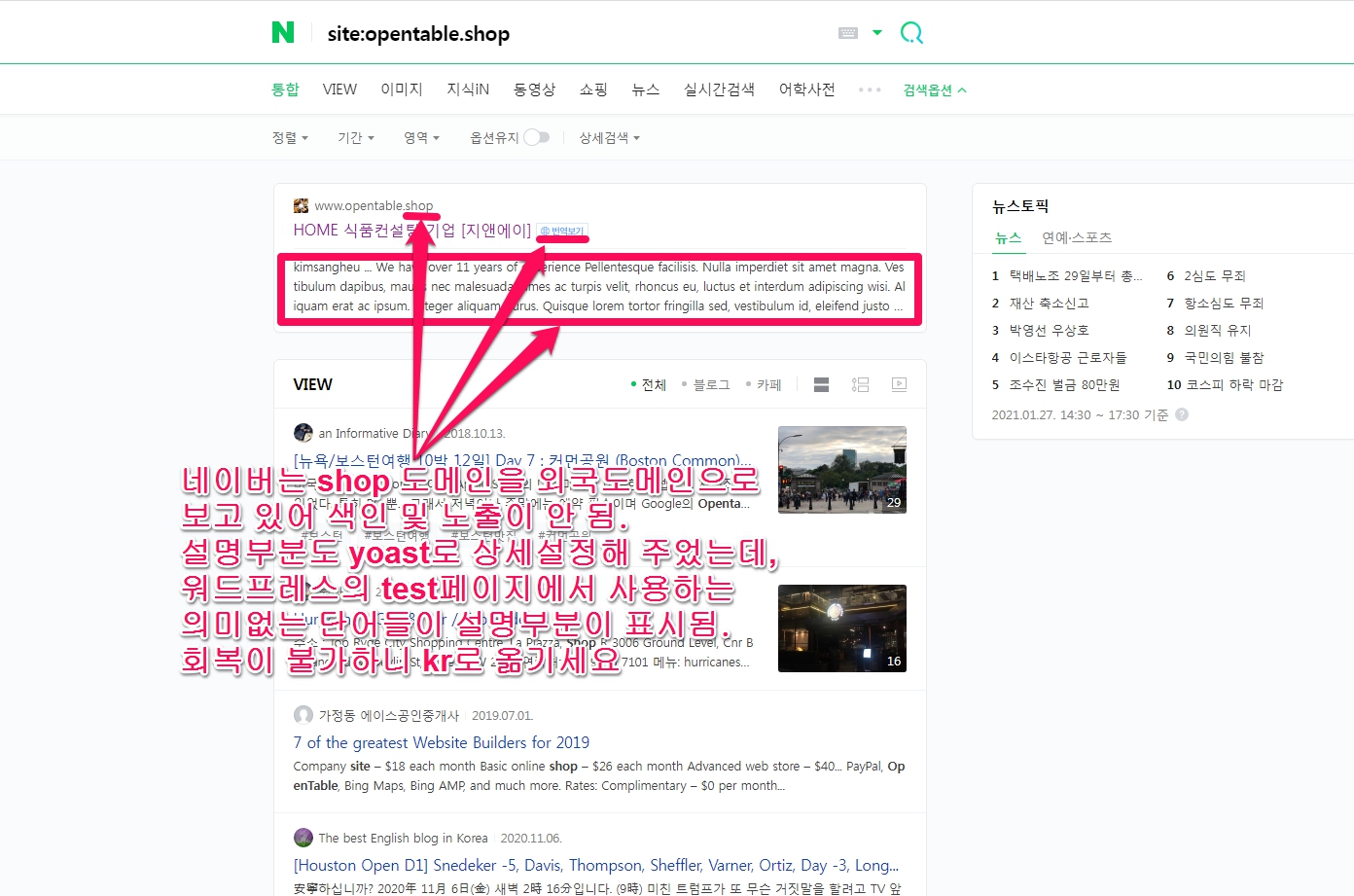
Task: Switch VIEW to list layout icon
Action: point(860,385)
